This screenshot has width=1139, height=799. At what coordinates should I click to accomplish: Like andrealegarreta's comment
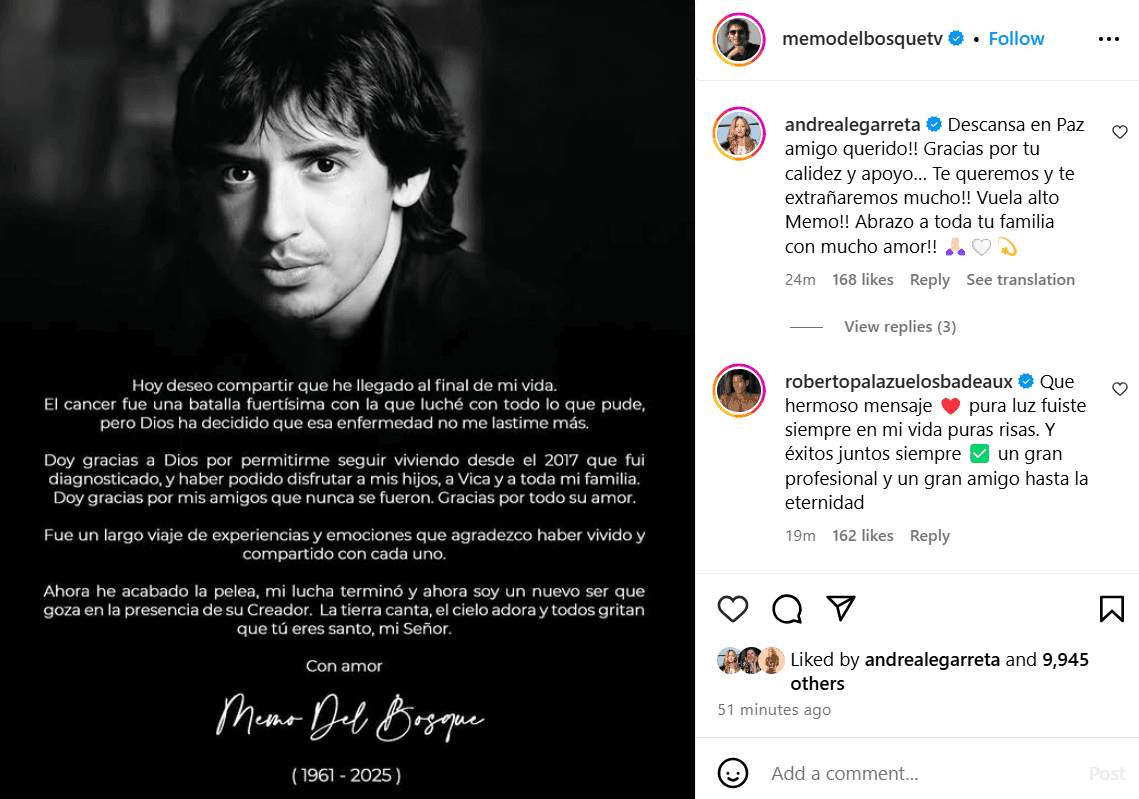tap(1119, 132)
